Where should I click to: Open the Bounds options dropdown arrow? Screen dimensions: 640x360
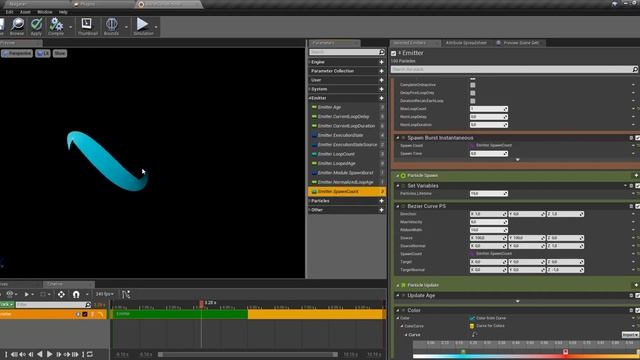point(126,27)
